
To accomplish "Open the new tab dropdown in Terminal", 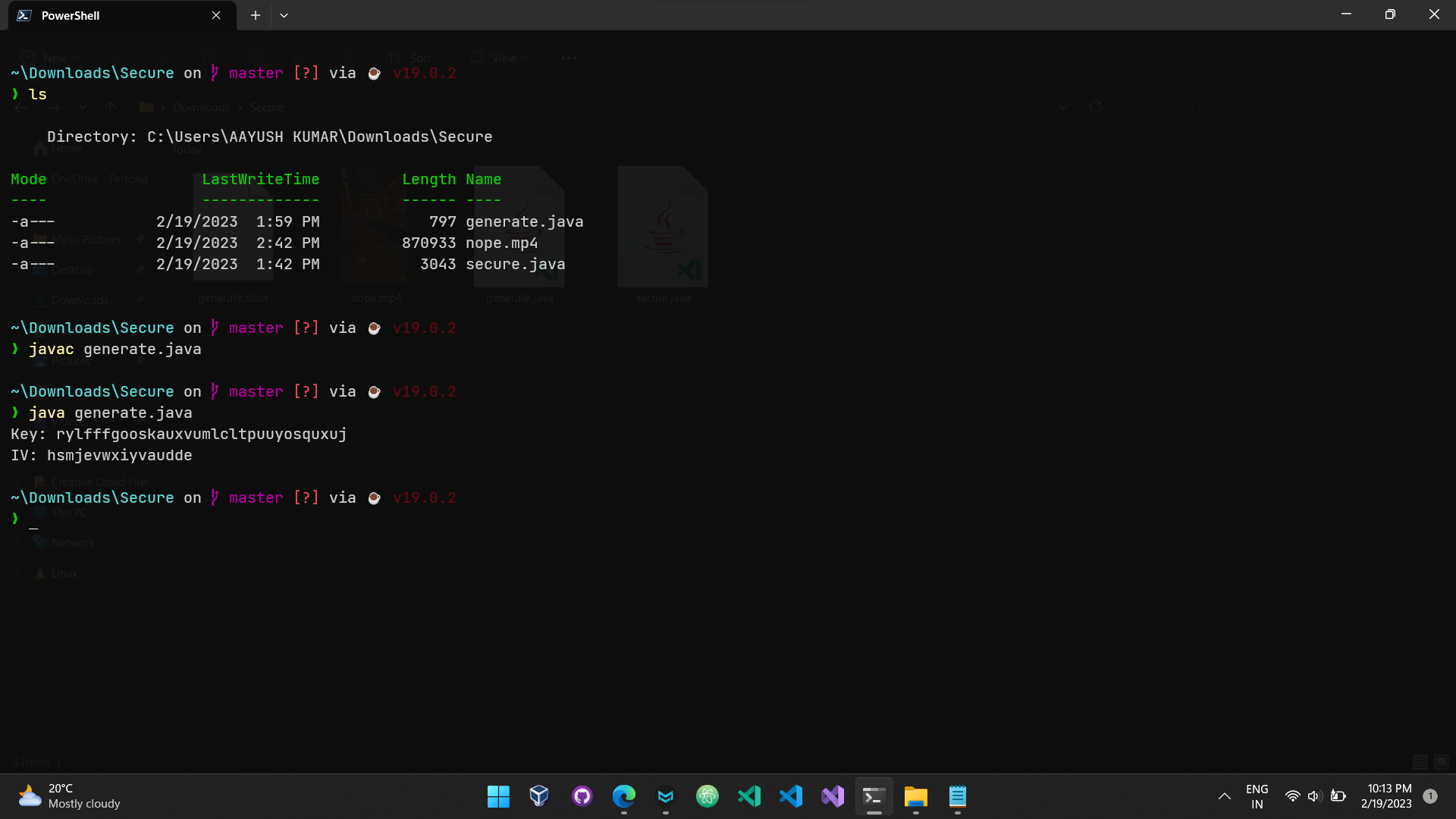I will (x=284, y=15).
